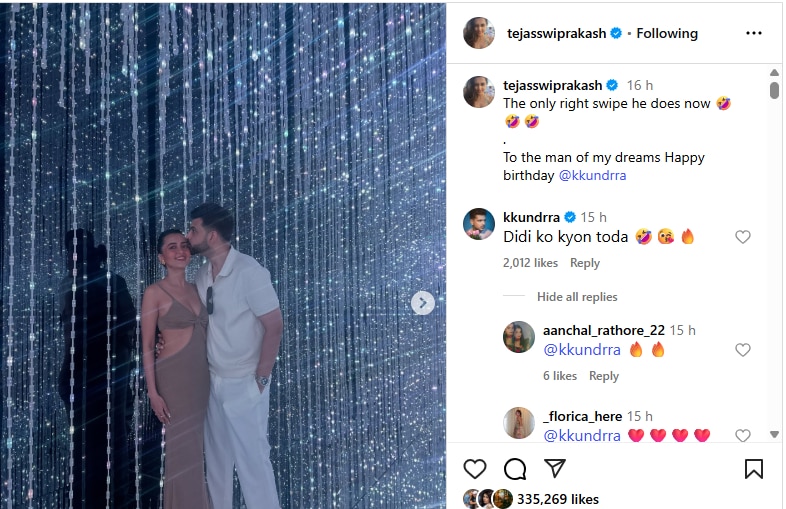Open tejasswiprakash profile picture in header
The width and height of the screenshot is (786, 509).
[479, 33]
